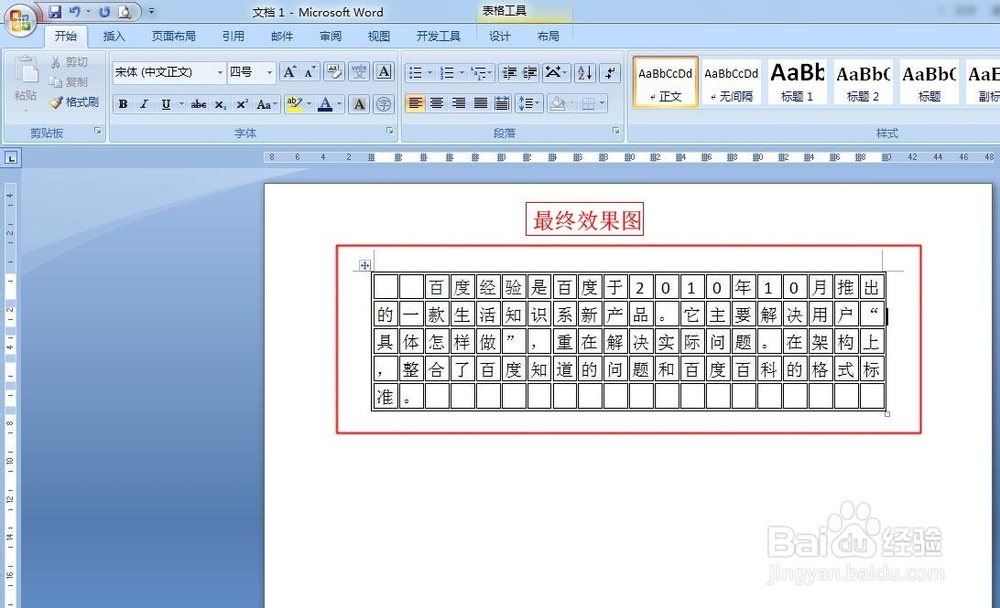1000x608 pixels.
Task: Click the Shrink Font icon
Action: coord(310,72)
